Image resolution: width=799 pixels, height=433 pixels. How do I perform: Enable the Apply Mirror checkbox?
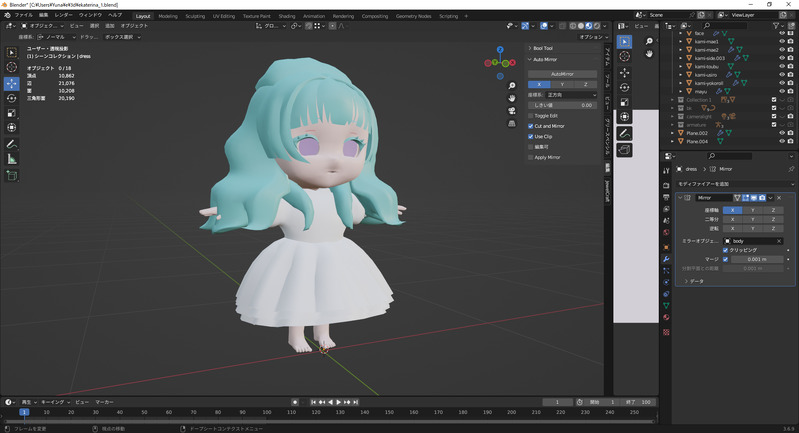tap(531, 157)
